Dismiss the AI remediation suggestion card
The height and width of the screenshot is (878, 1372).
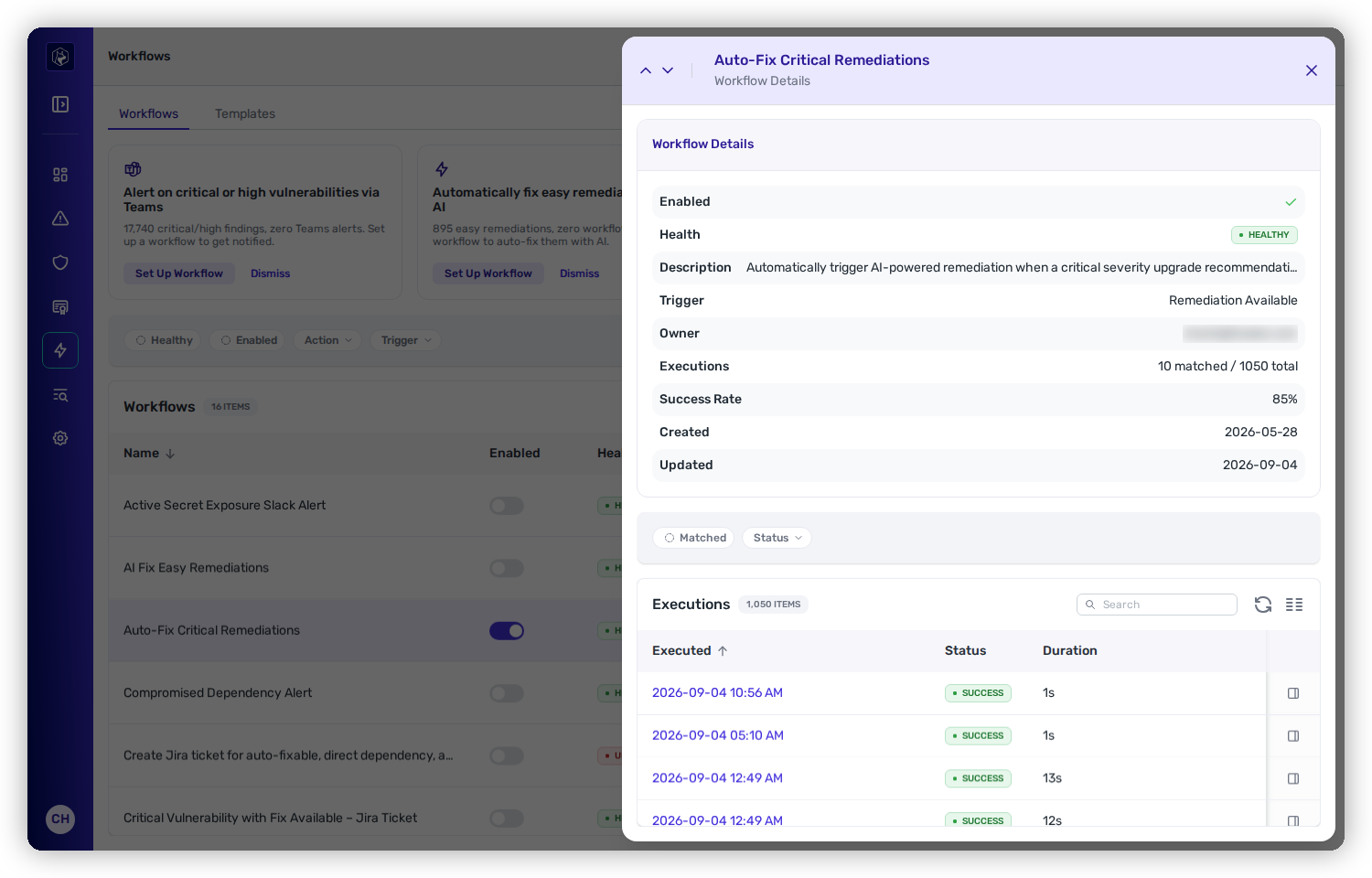580,273
